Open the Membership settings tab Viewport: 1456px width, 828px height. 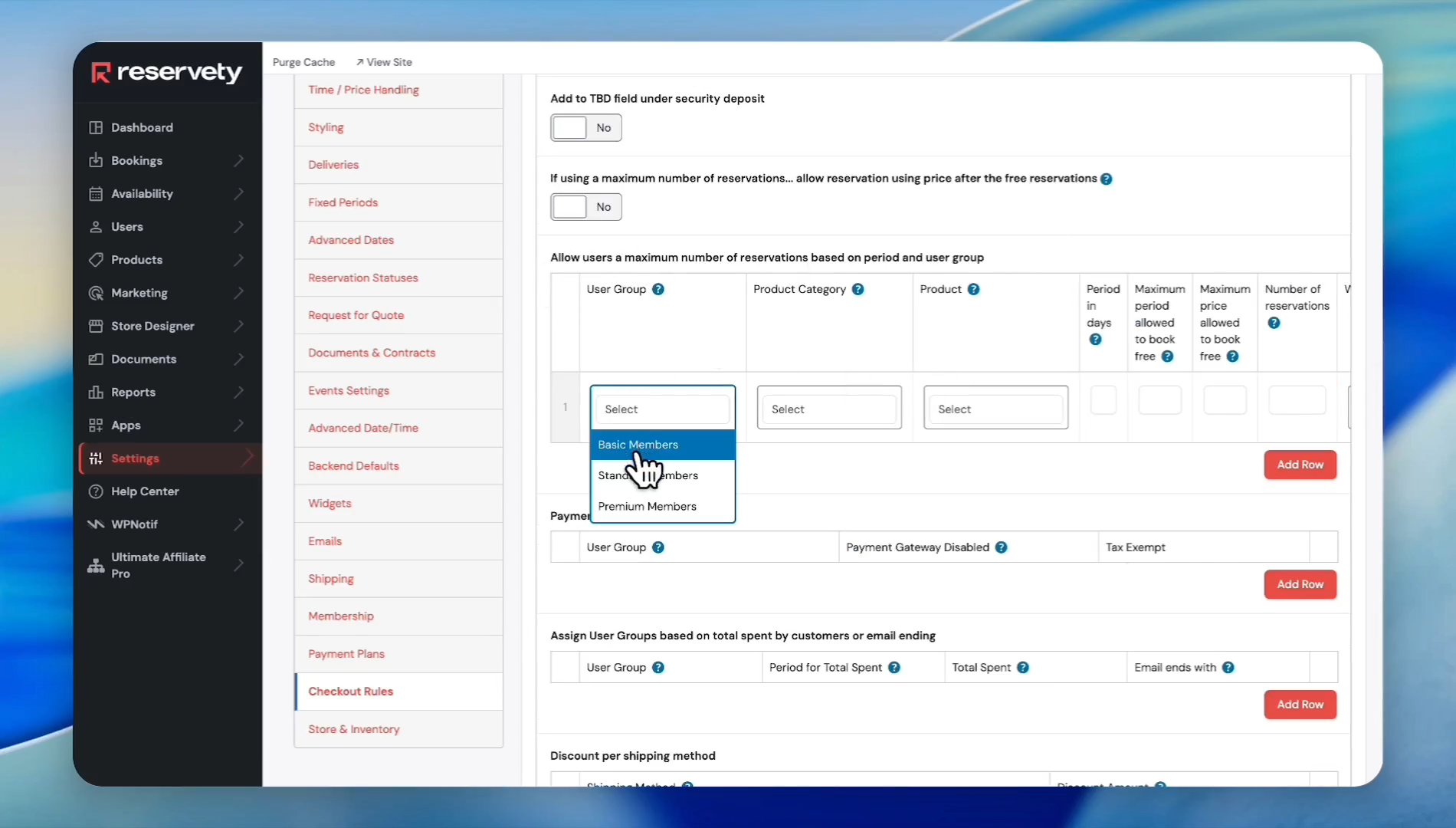pyautogui.click(x=341, y=616)
